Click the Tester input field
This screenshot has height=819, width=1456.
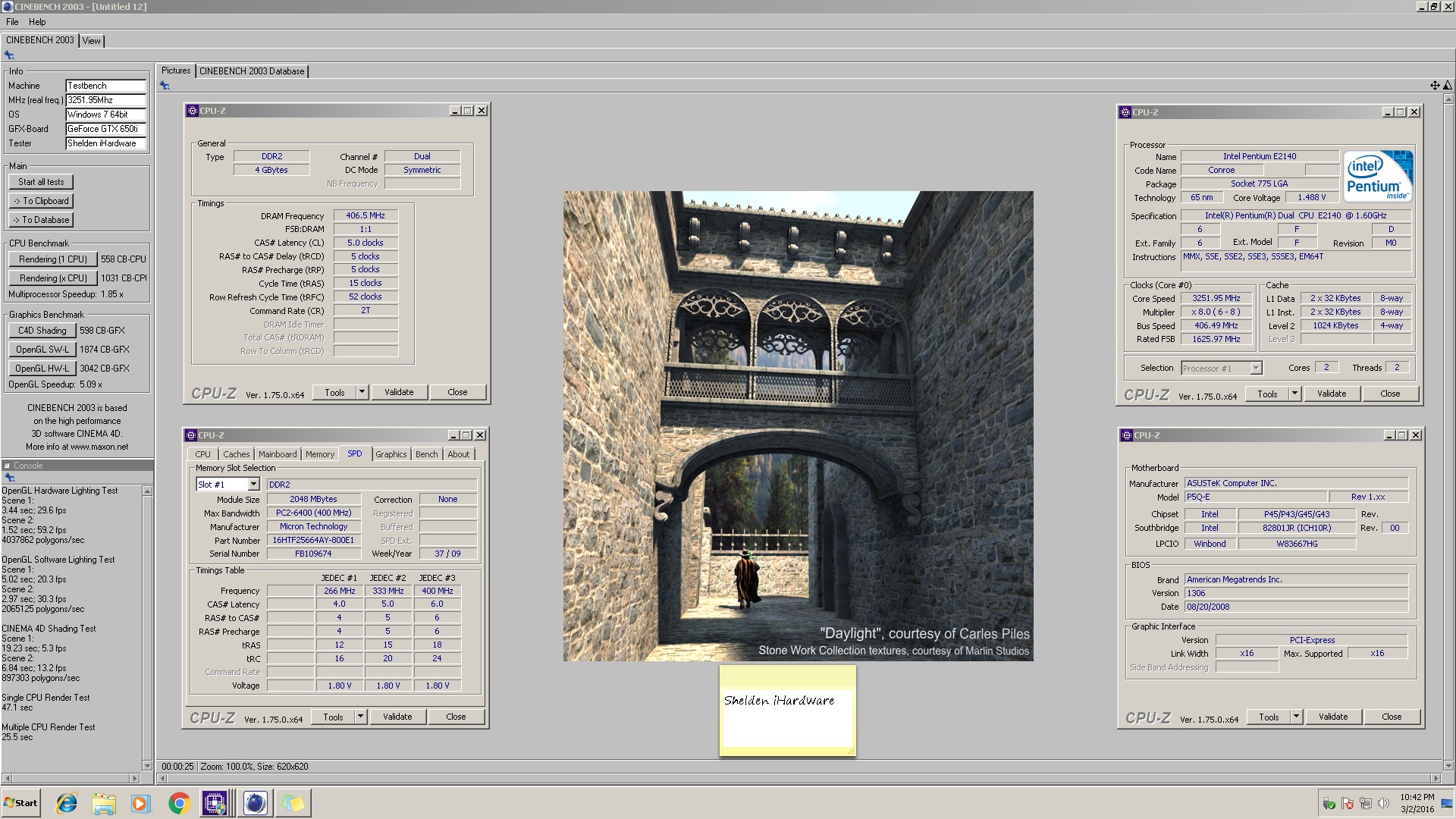105,143
